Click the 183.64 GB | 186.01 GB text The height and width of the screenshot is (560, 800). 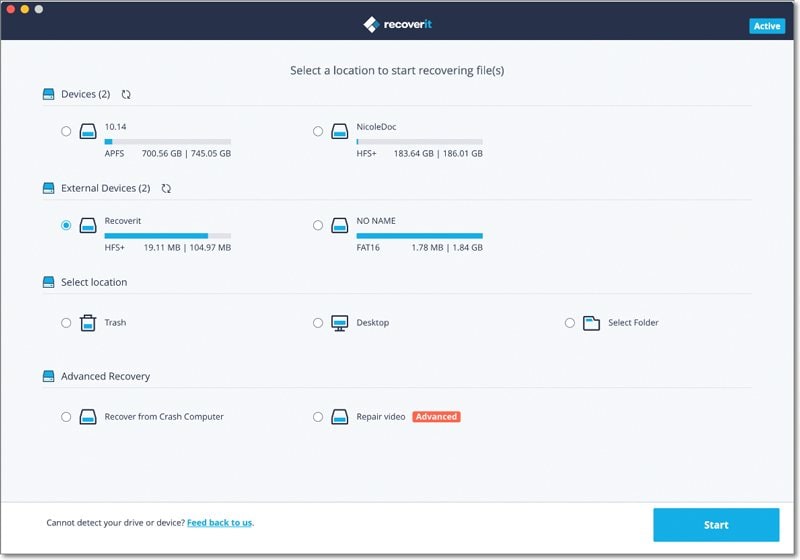click(x=438, y=154)
